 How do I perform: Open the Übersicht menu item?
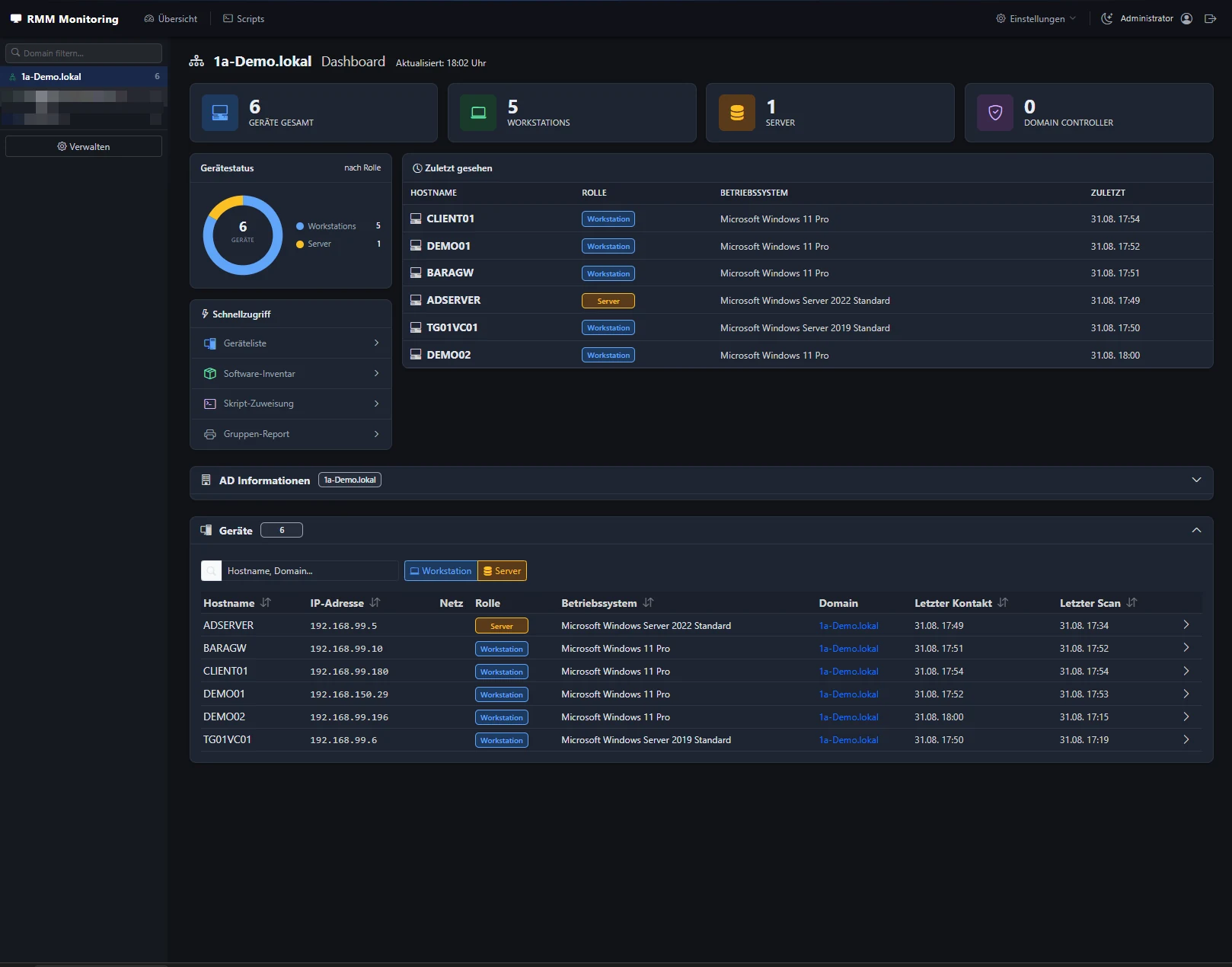171,19
